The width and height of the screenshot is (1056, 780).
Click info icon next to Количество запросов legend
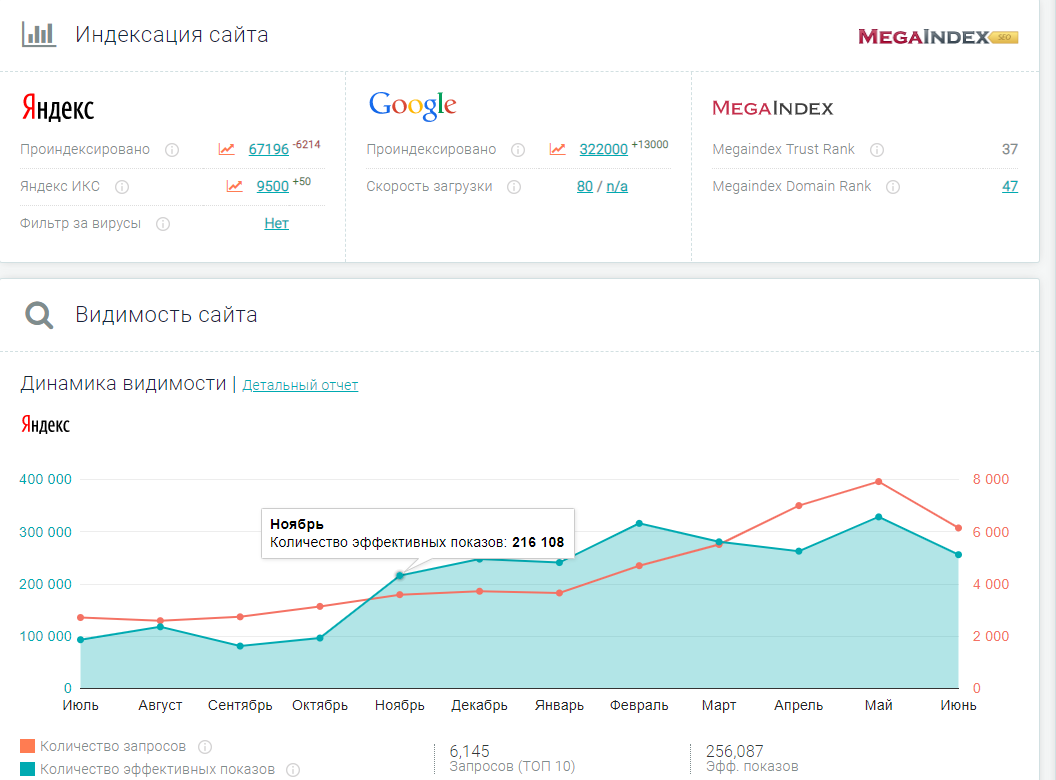click(205, 746)
